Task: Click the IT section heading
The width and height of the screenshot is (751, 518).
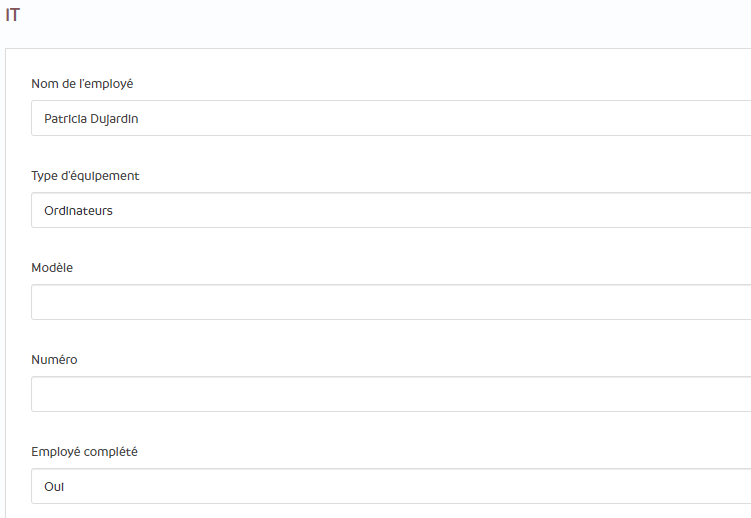Action: pos(13,15)
